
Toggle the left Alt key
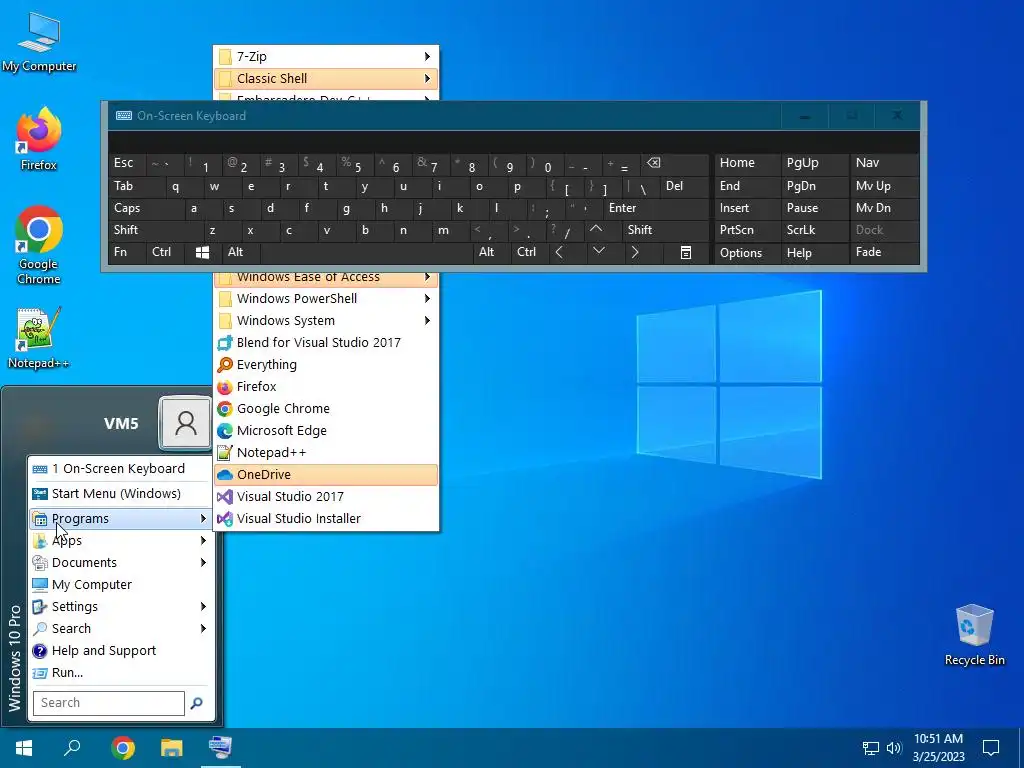pyautogui.click(x=241, y=252)
